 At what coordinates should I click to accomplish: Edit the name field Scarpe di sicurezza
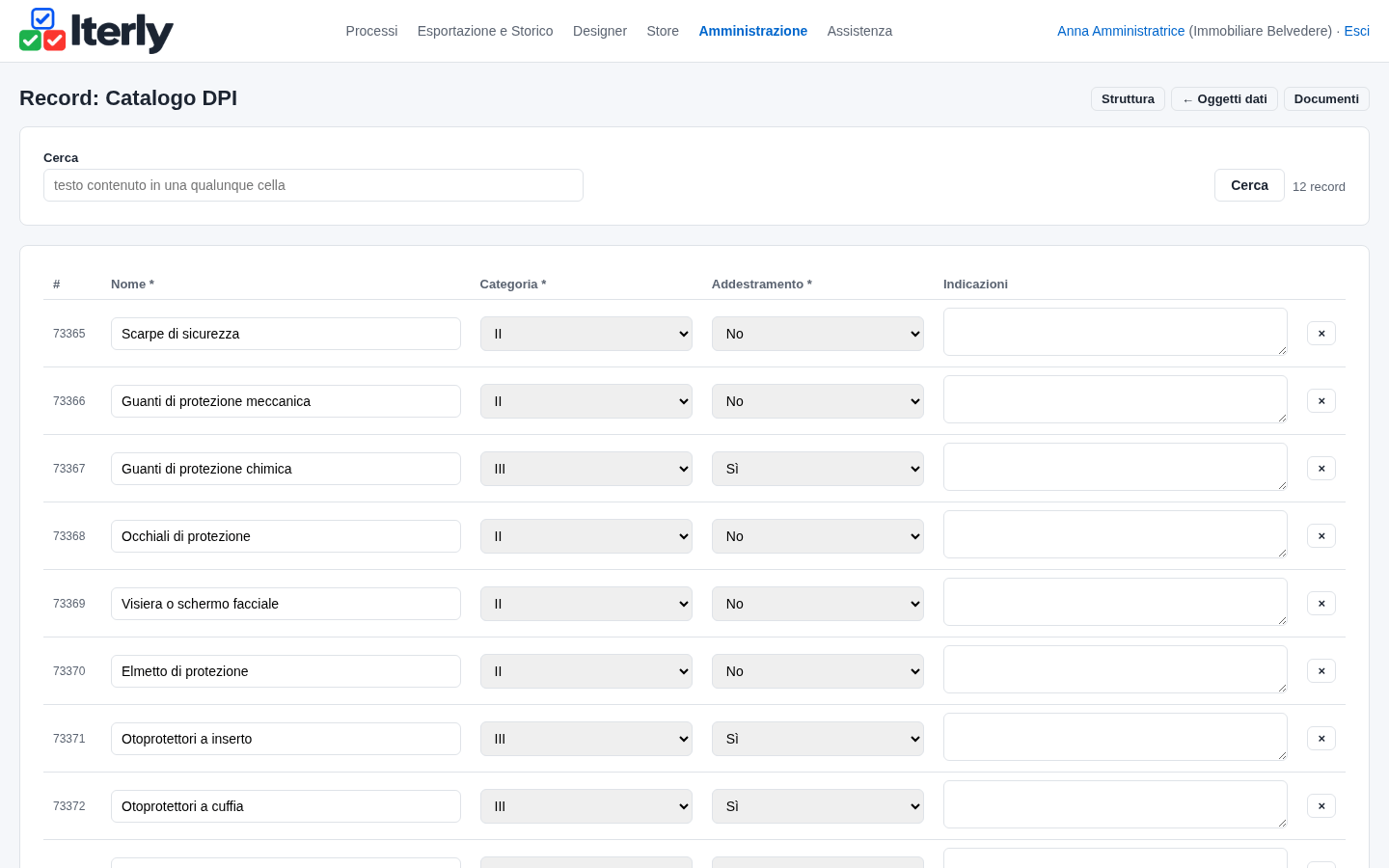point(286,334)
